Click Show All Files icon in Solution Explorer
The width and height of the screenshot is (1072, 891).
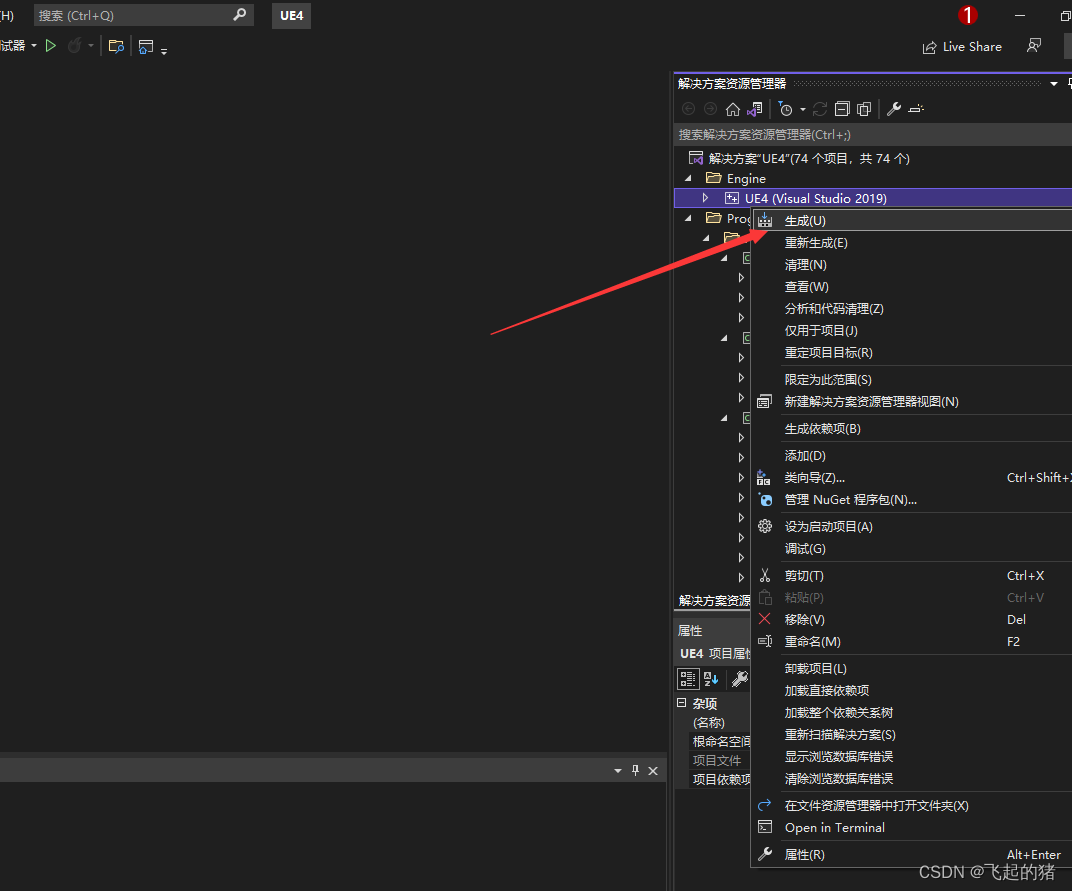click(864, 109)
